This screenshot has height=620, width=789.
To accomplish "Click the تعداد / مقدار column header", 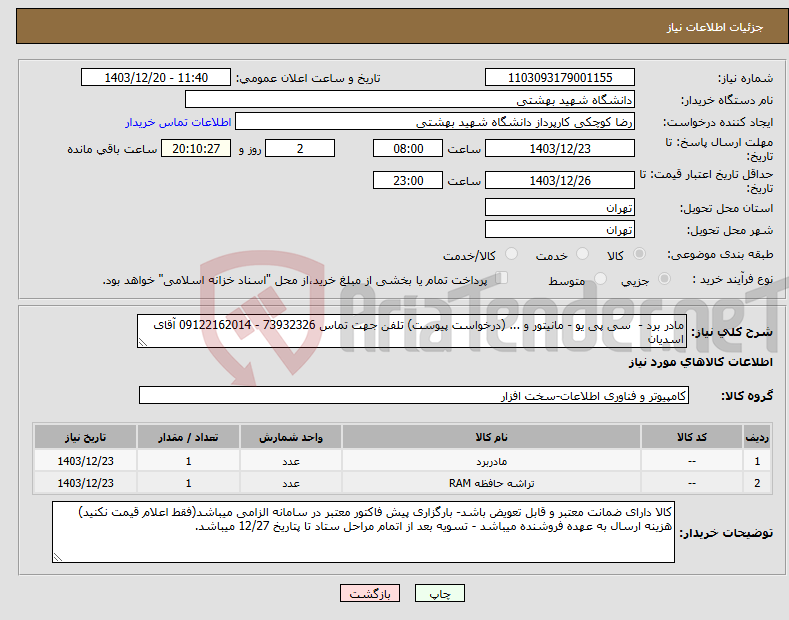I will pyautogui.click(x=188, y=437).
